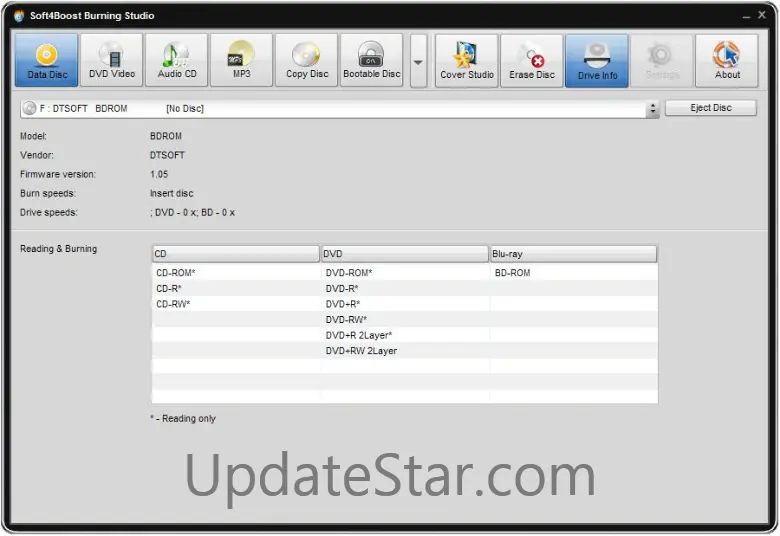Click the Erase Disc tool
The width and height of the screenshot is (780, 536).
[532, 61]
